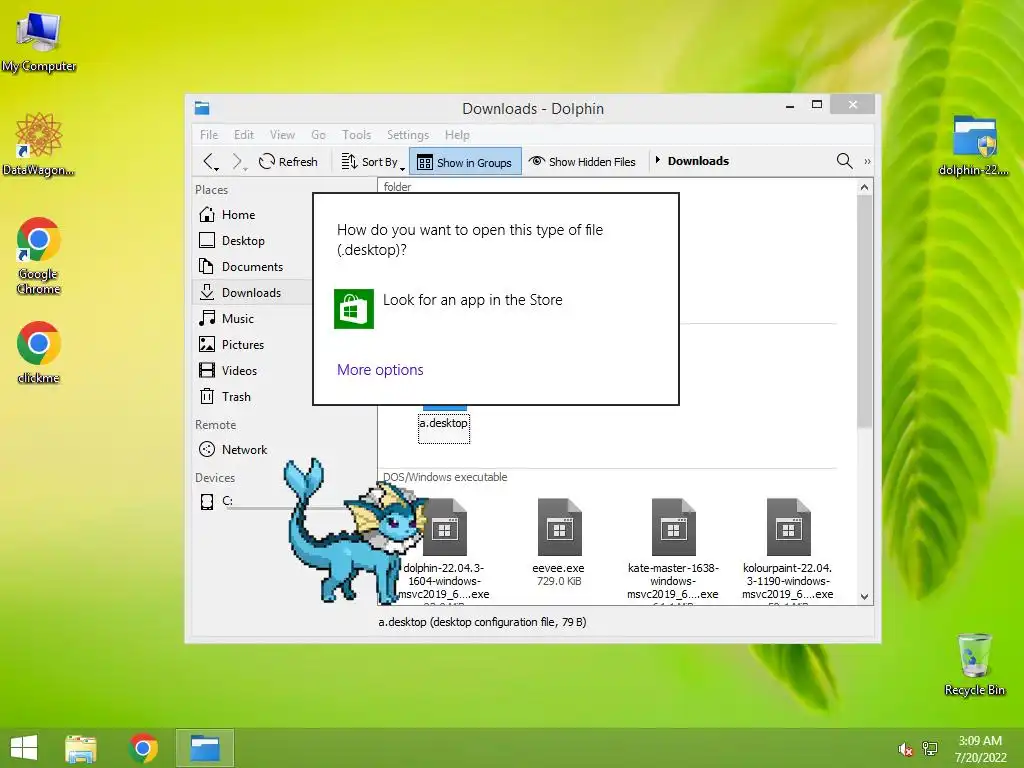The image size is (1024, 768).
Task: Open the DataWagon desktop shortcut
Action: (39, 144)
